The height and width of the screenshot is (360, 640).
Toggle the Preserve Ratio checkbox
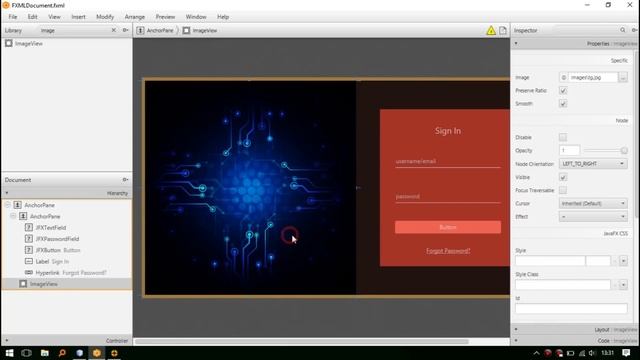[563, 91]
